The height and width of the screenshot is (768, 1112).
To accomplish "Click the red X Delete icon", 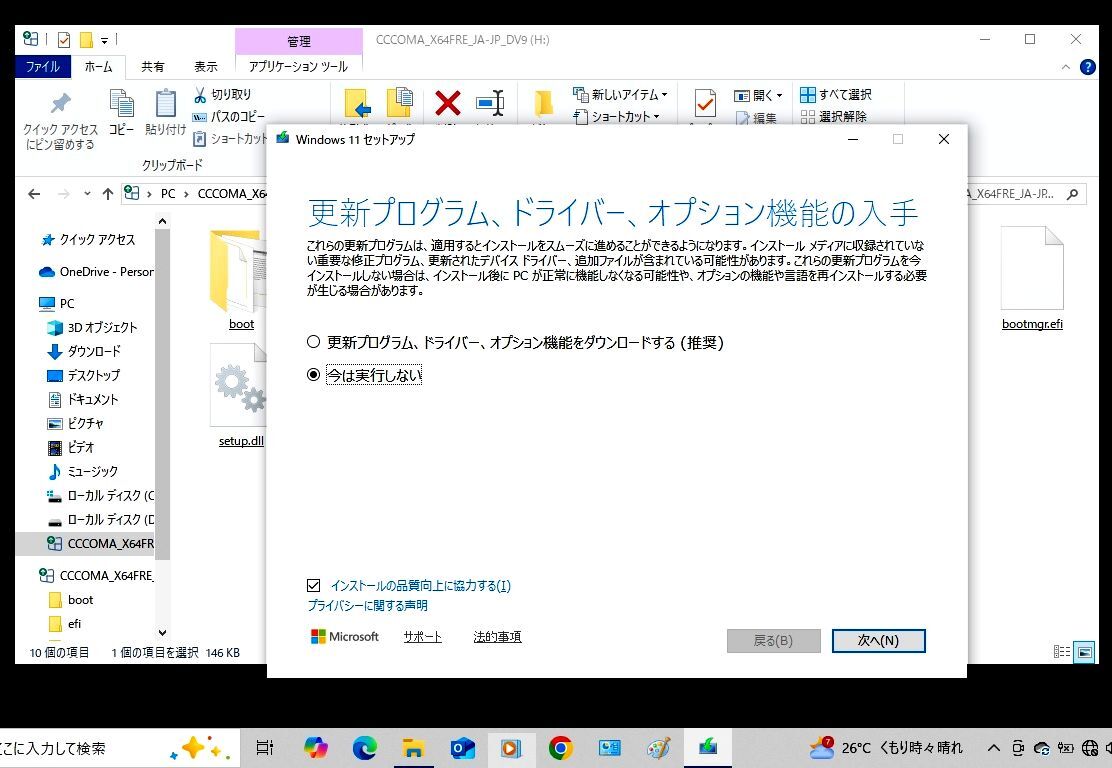I will tap(447, 104).
